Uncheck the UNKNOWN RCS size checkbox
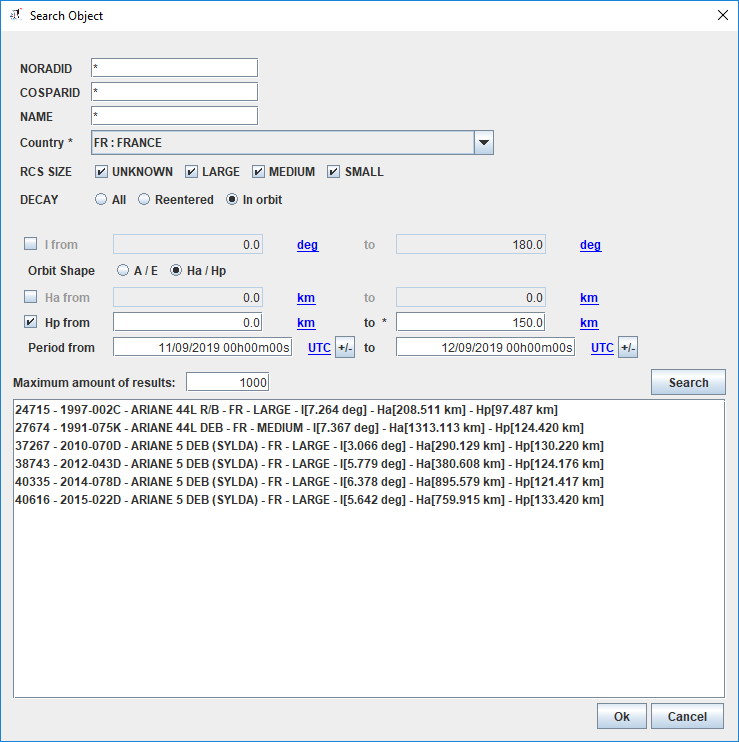This screenshot has height=742, width=739. pos(102,172)
